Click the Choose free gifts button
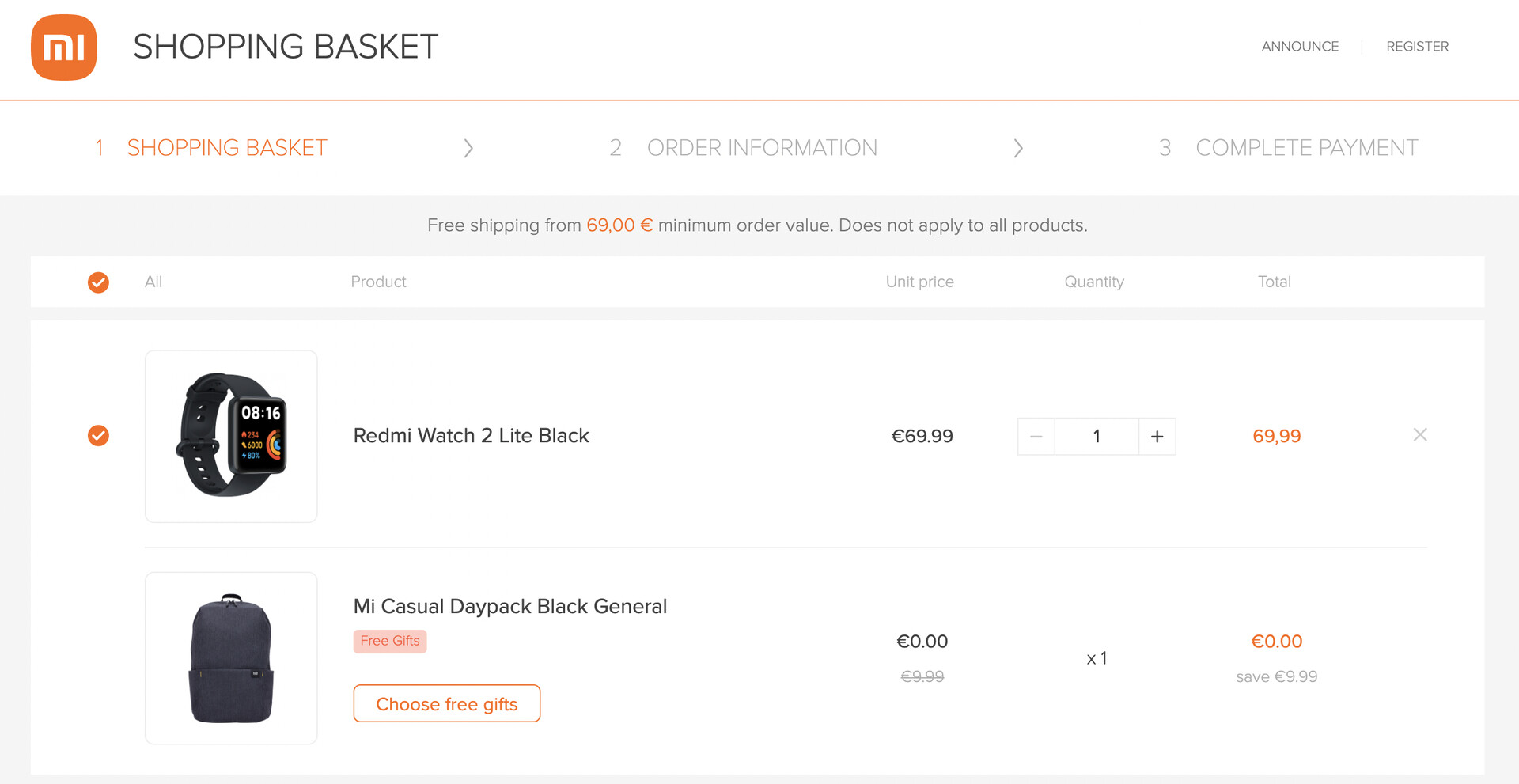The height and width of the screenshot is (784, 1519). click(x=446, y=703)
